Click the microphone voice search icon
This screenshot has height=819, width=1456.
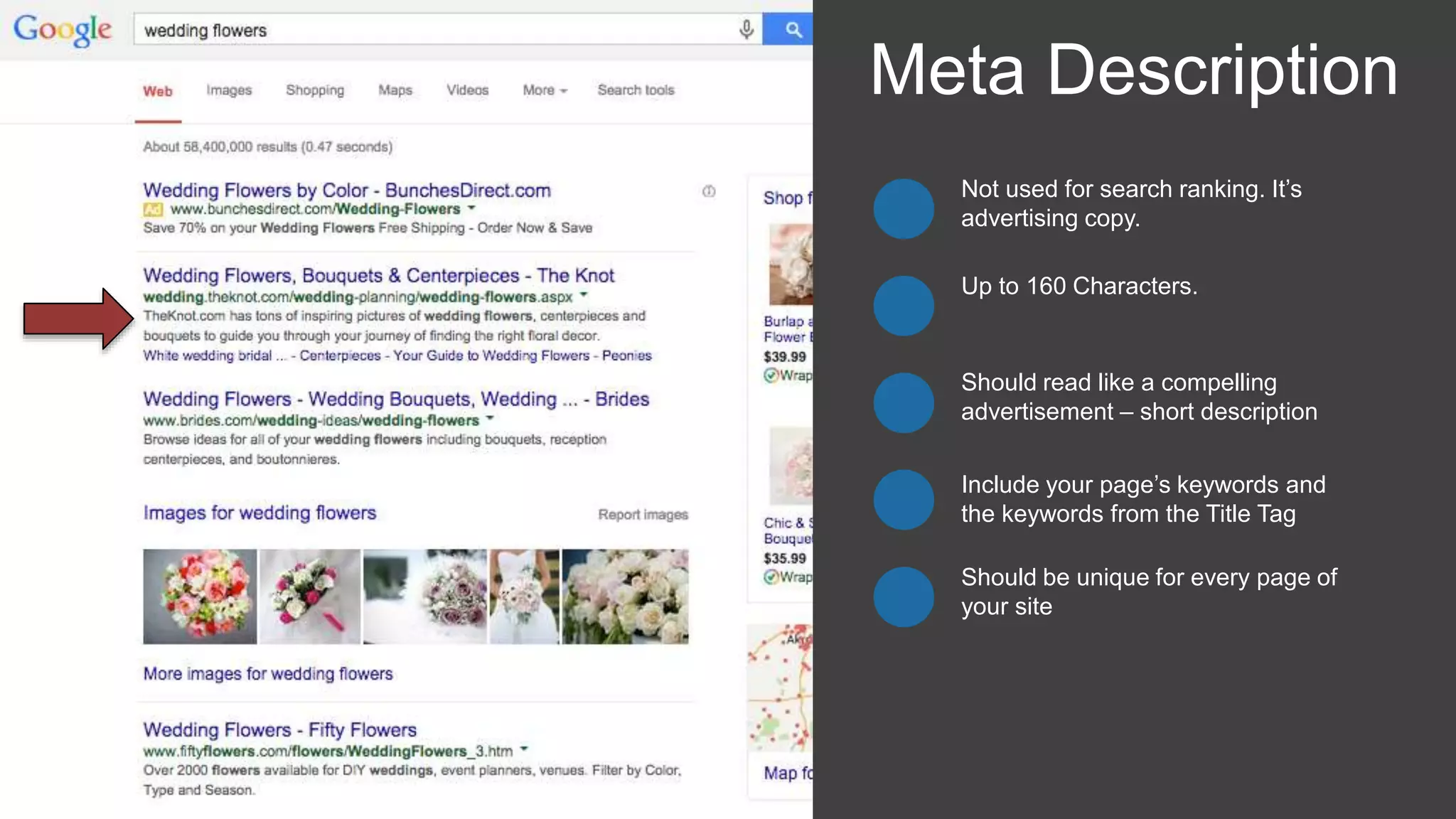(x=746, y=30)
